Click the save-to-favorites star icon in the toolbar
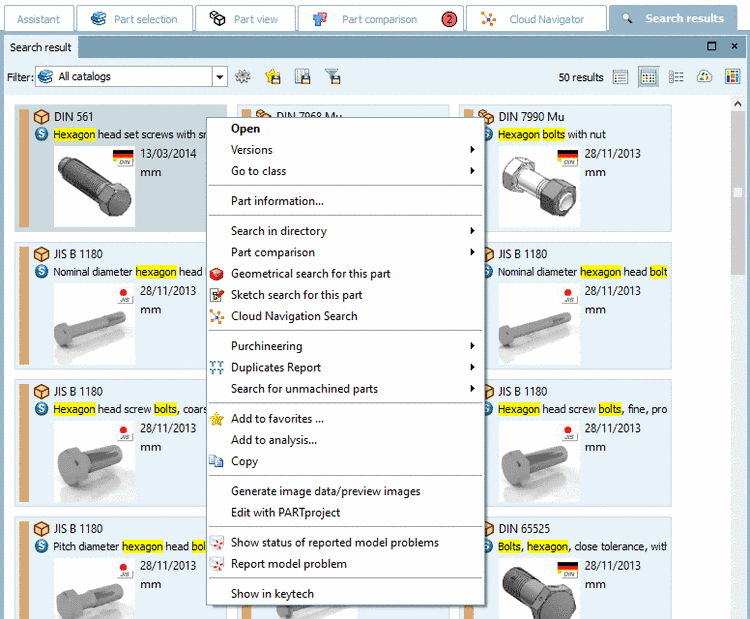 pyautogui.click(x=273, y=77)
